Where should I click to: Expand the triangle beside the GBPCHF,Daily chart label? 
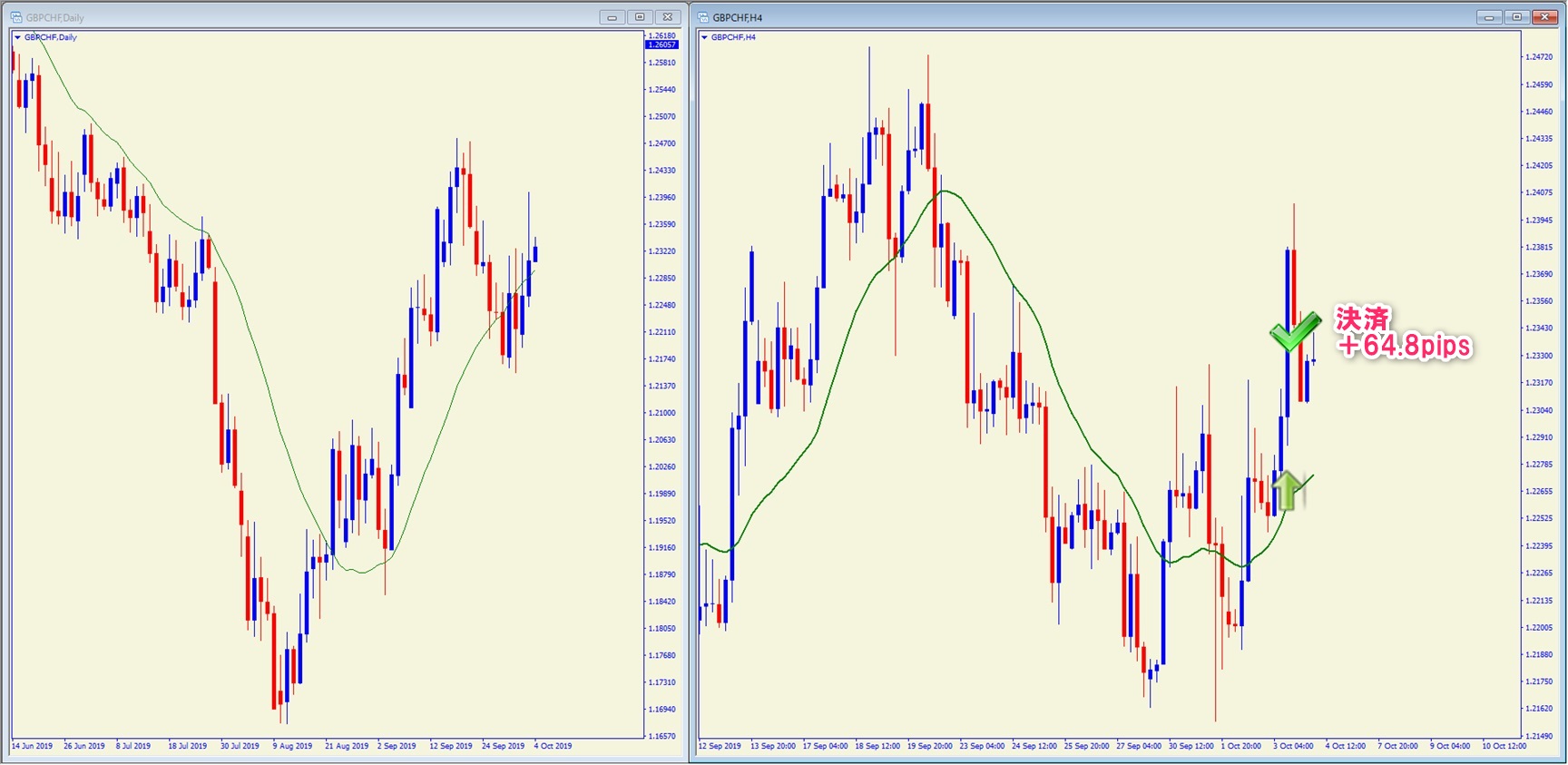click(17, 37)
